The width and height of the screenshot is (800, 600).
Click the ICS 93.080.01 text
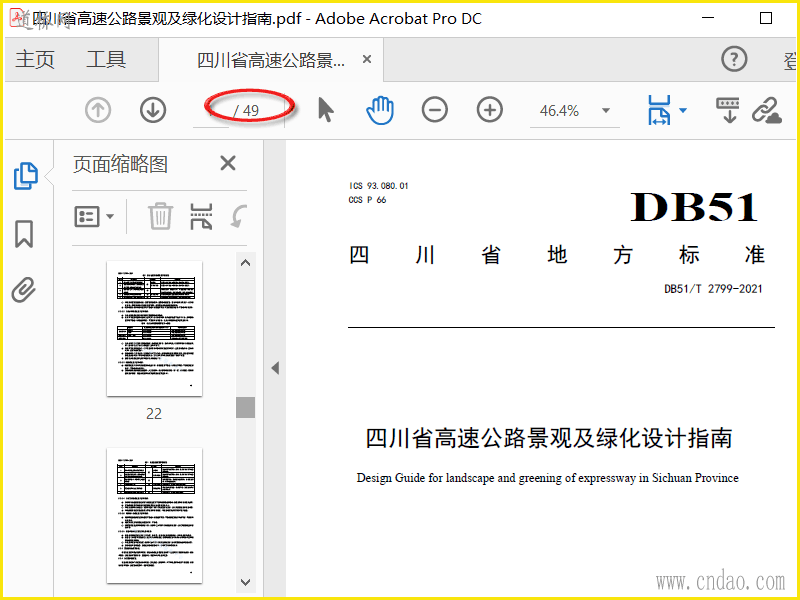point(379,186)
